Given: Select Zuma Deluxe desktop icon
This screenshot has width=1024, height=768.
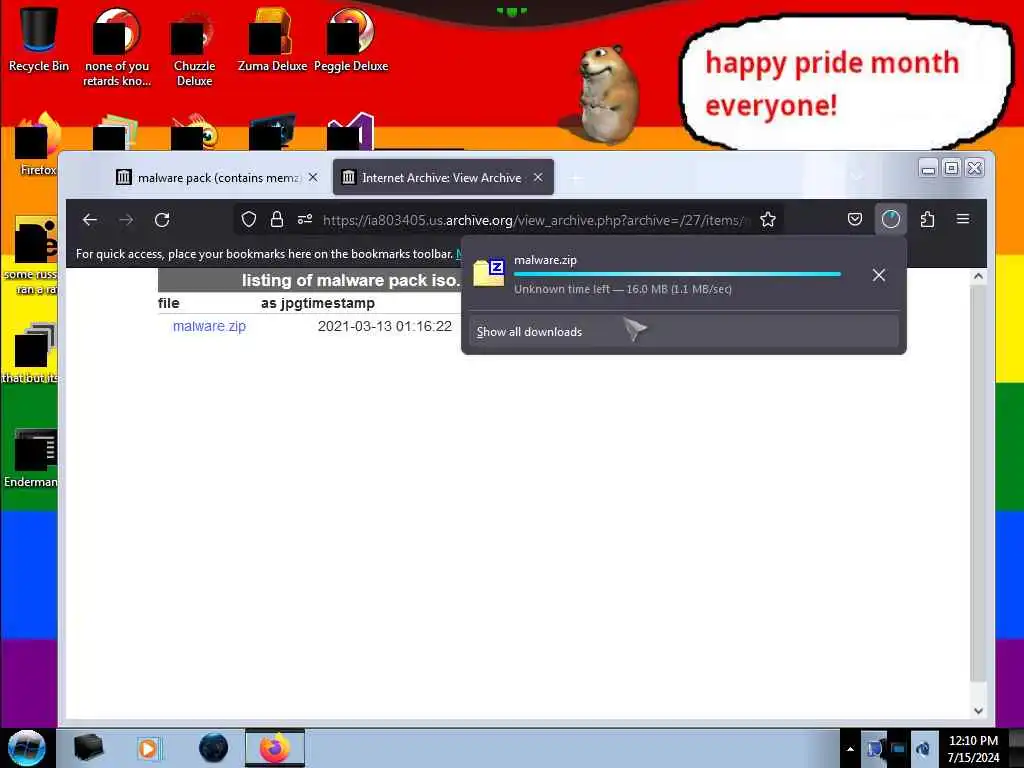Looking at the screenshot, I should coord(272,39).
